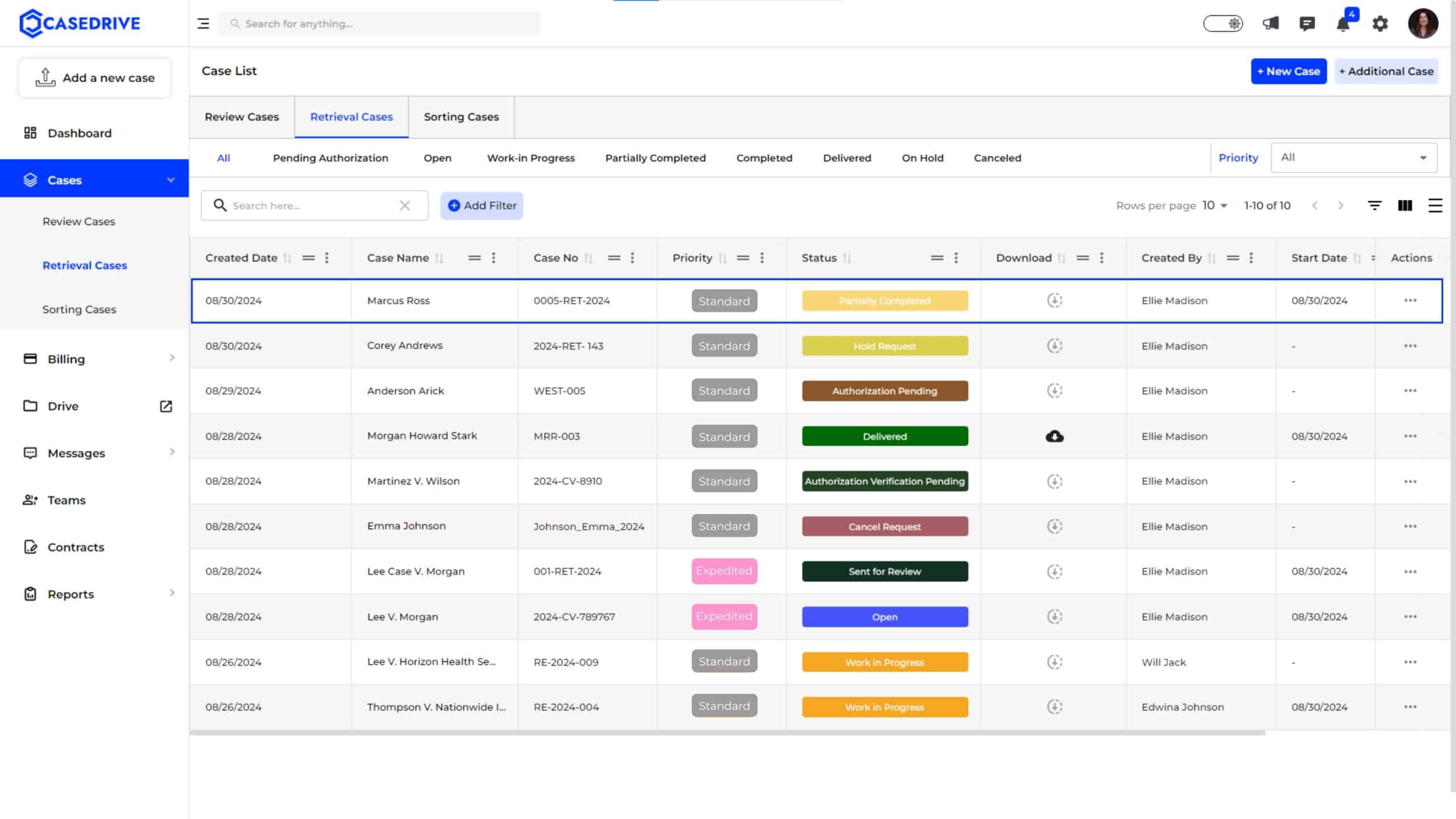1456x819 pixels.
Task: Sort by Status column
Action: coord(847,258)
